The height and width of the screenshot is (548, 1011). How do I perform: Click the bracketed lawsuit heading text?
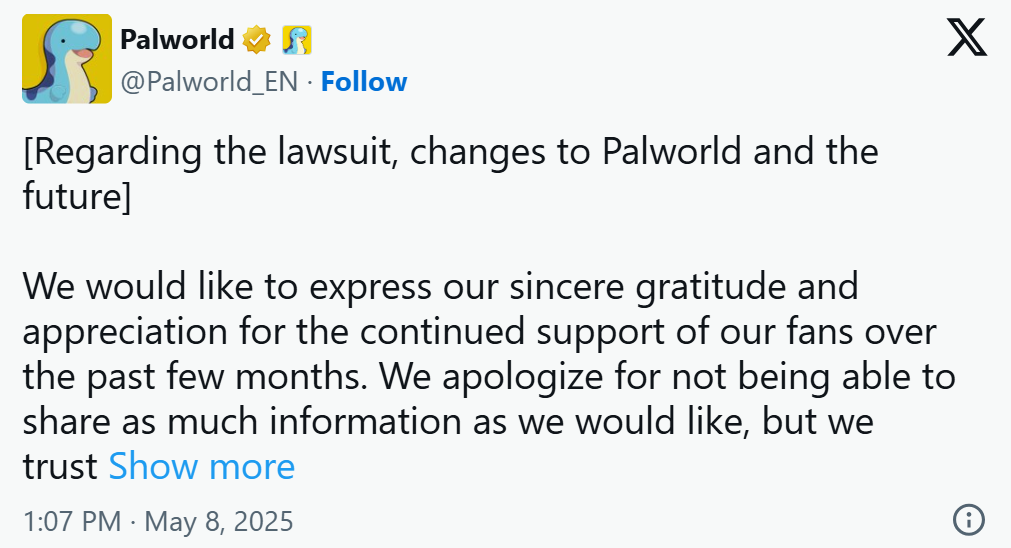451,173
